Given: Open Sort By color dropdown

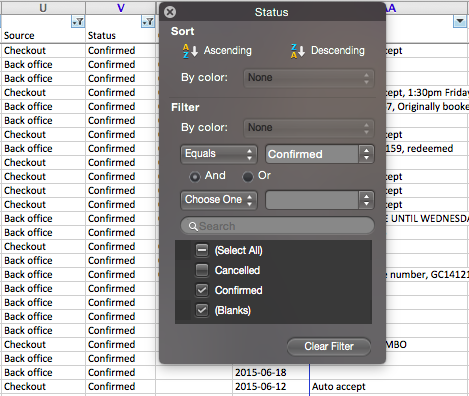Looking at the screenshot, I should click(x=309, y=78).
